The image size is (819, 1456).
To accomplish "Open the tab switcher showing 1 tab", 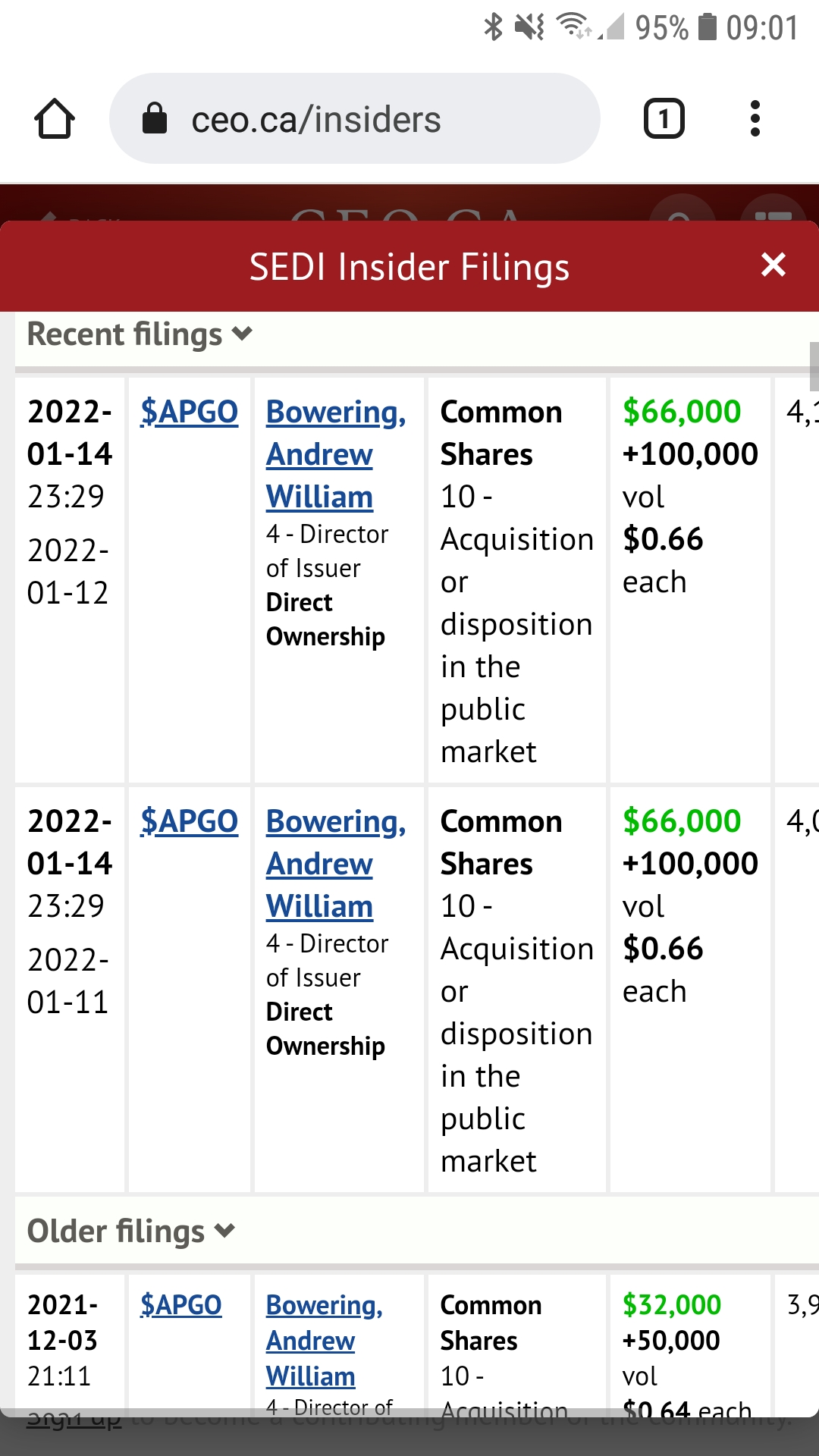I will tap(664, 119).
